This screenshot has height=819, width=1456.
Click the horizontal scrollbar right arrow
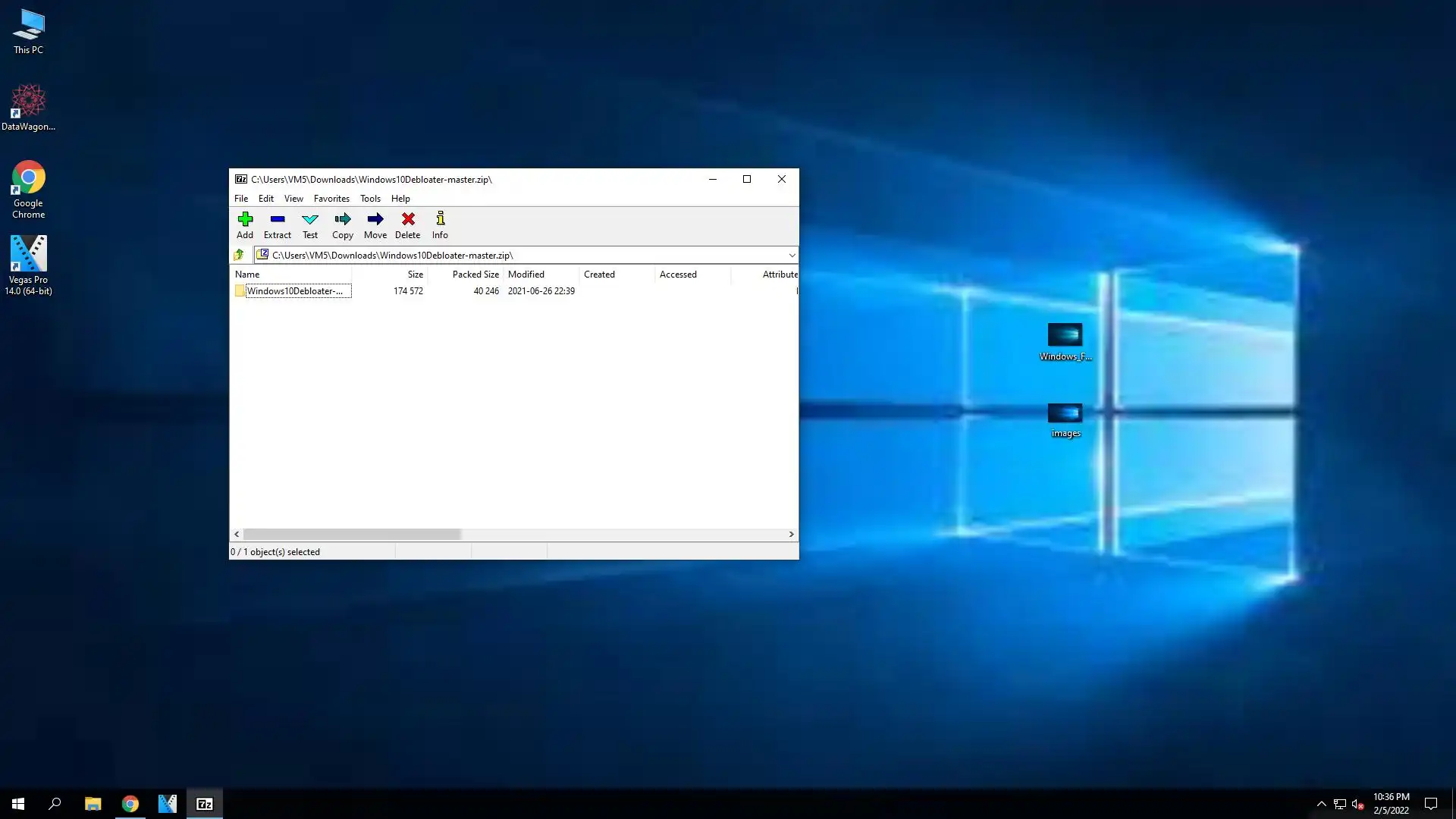coord(791,535)
